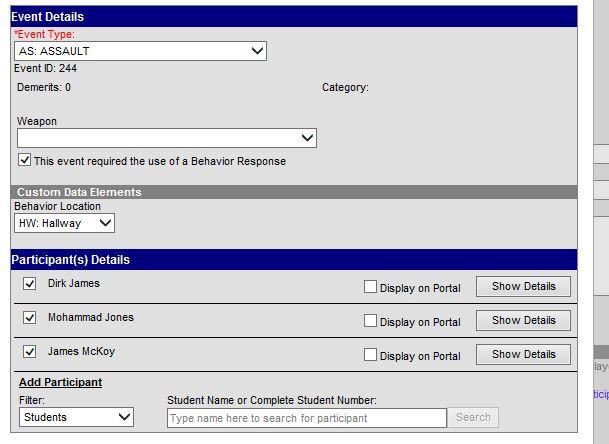Uncheck the Behavior Response required checkbox
The height and width of the screenshot is (444, 609).
(24, 160)
